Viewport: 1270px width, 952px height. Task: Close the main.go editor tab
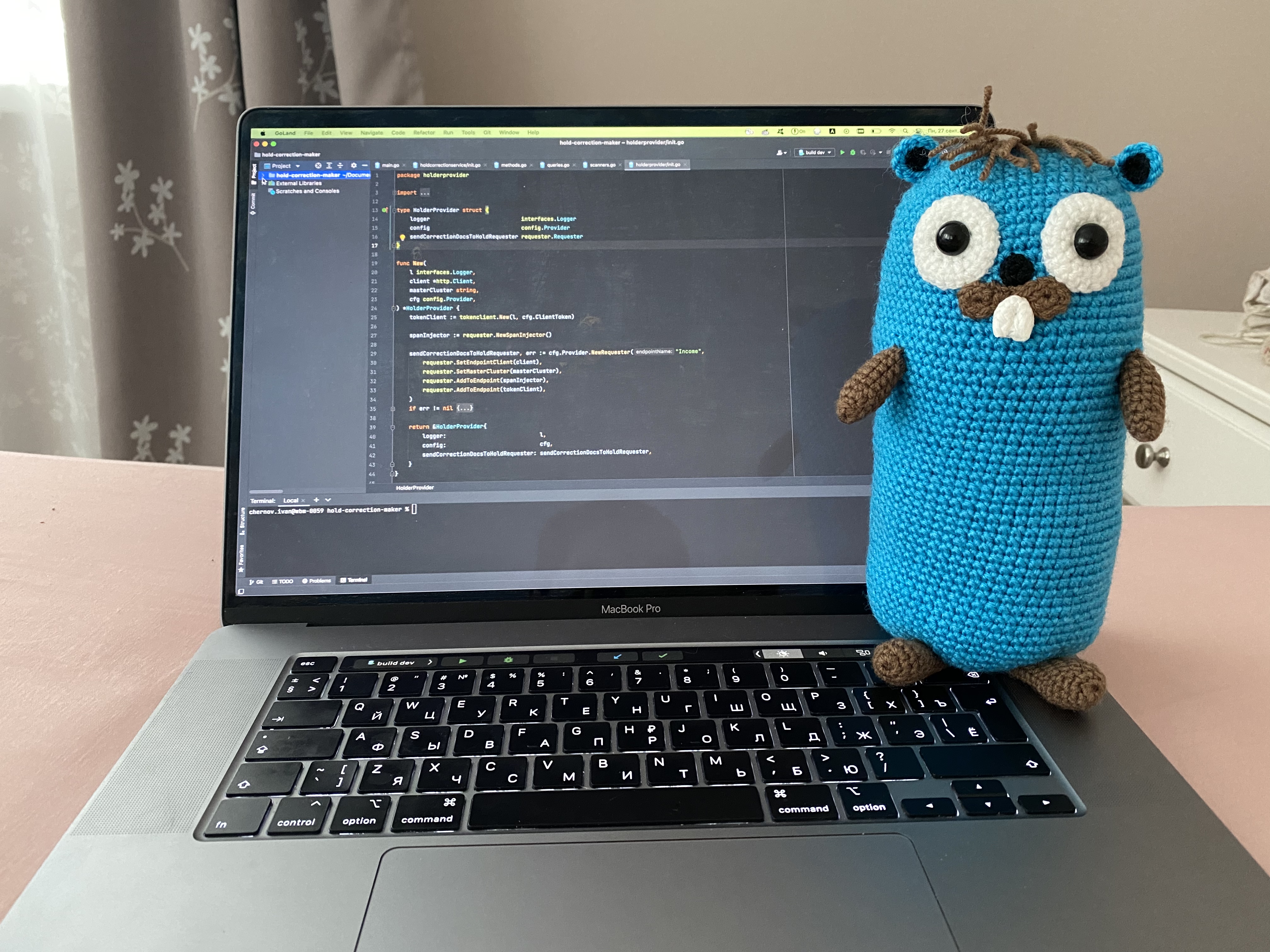[404, 165]
